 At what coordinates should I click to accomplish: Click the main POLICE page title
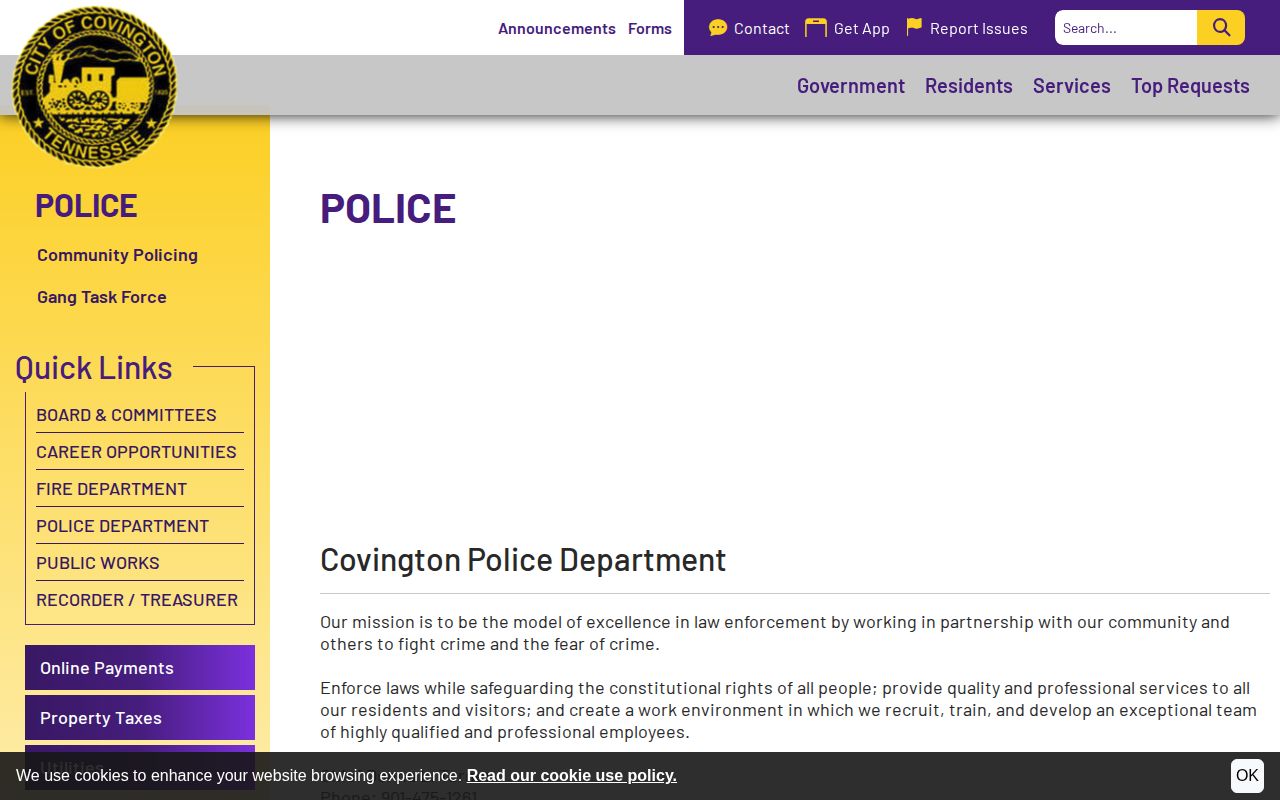click(388, 208)
